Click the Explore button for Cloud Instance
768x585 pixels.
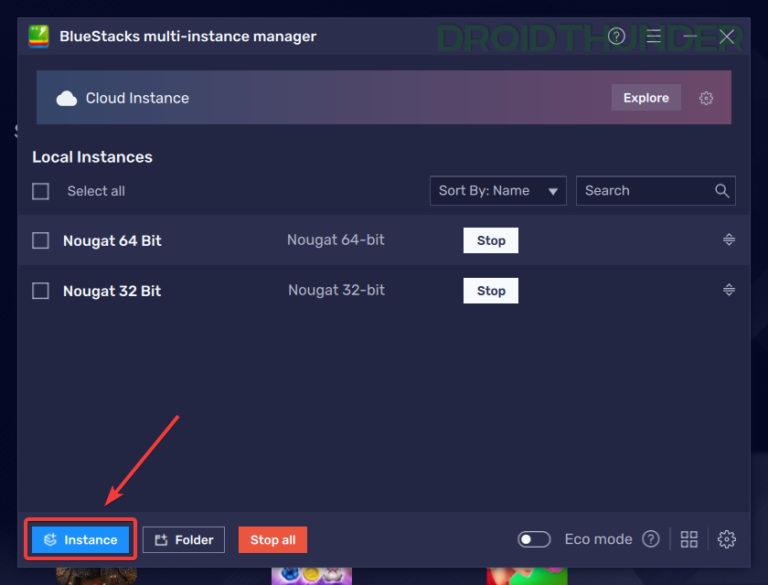click(x=646, y=98)
